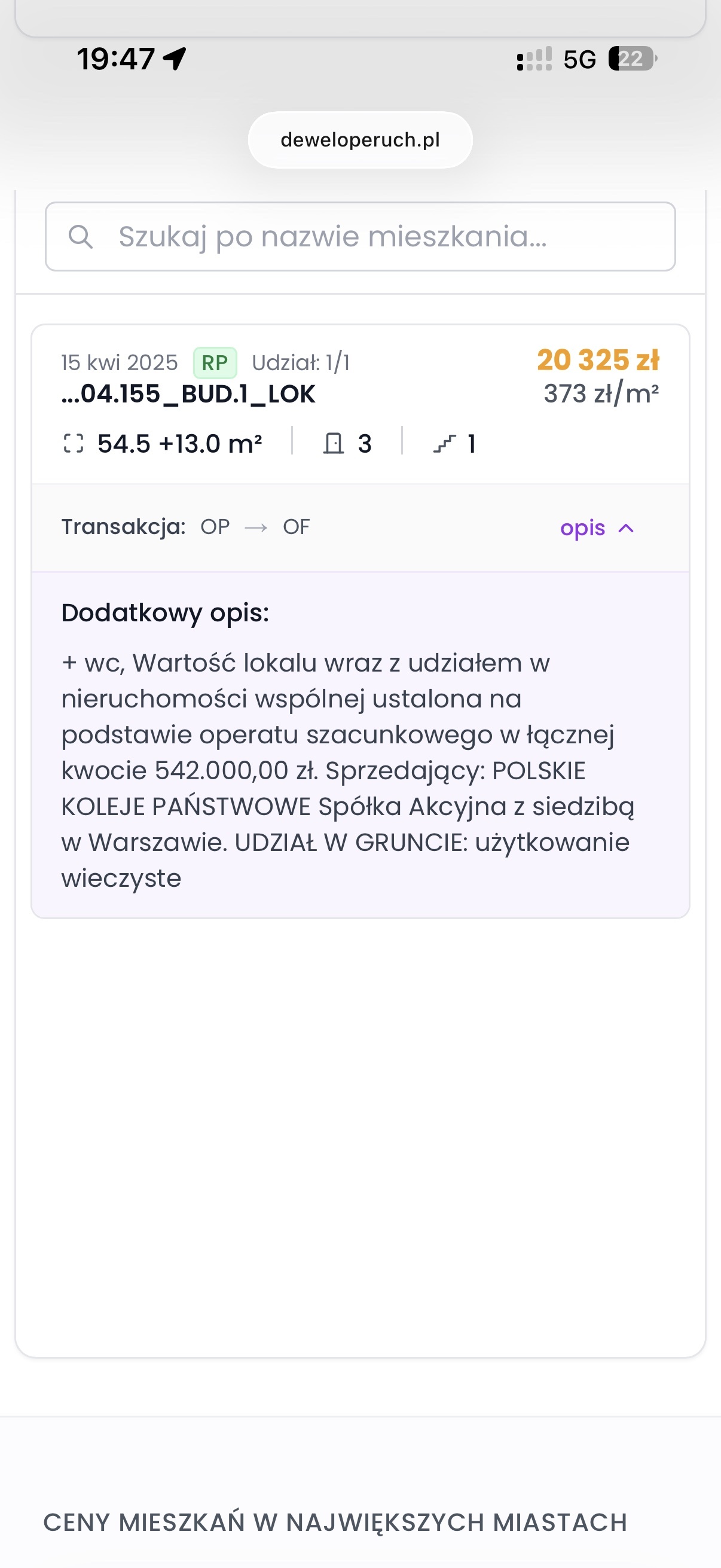721x1568 pixels.
Task: Click the stairs floor icon
Action: [x=445, y=443]
